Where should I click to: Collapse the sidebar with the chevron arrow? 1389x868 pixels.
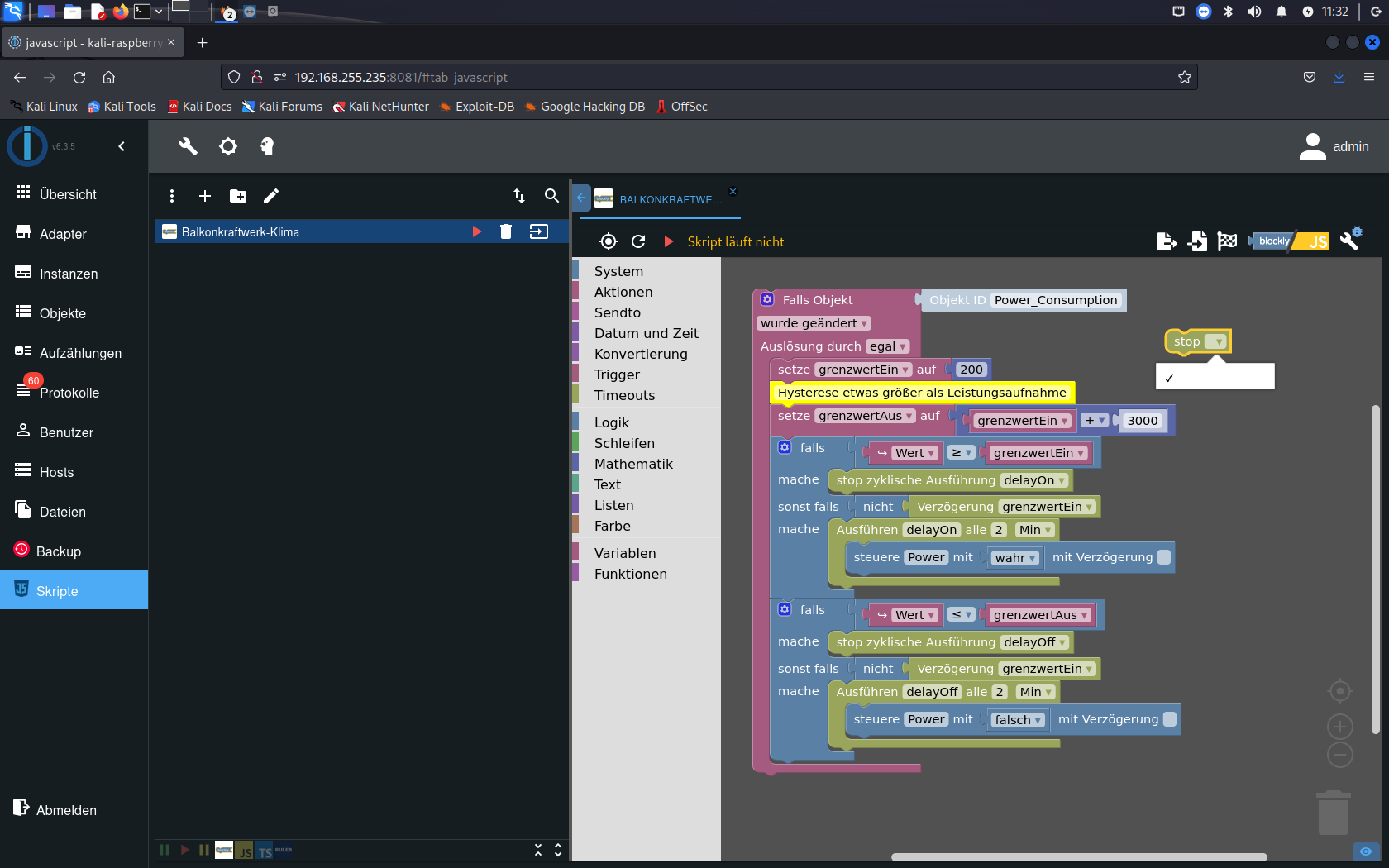point(122,146)
